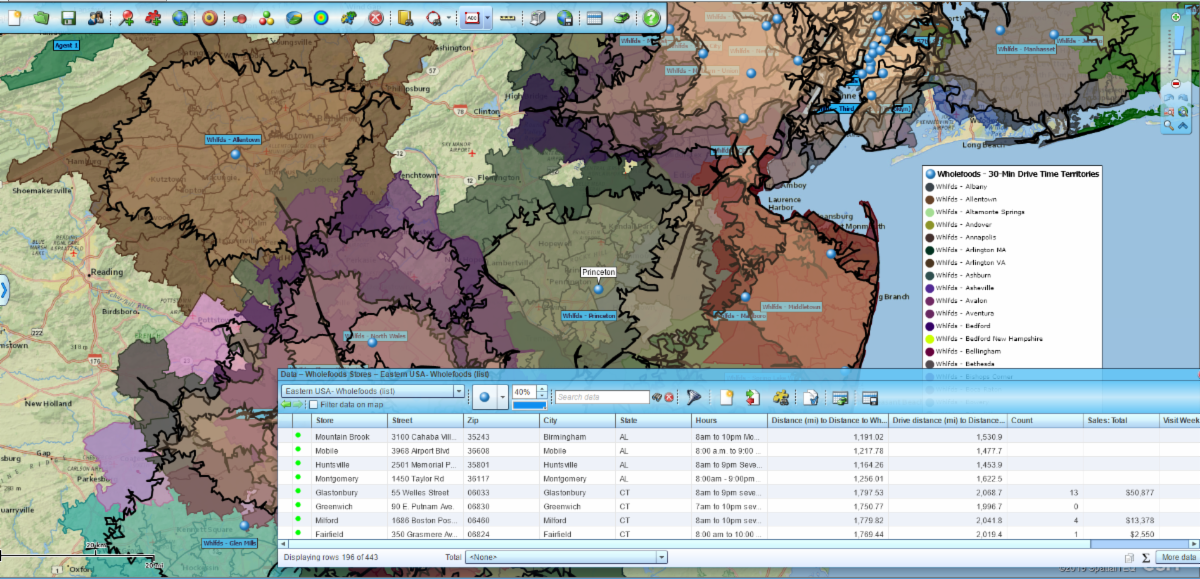Click the 'More data' button
The width and height of the screenshot is (1200, 579).
tap(1177, 557)
